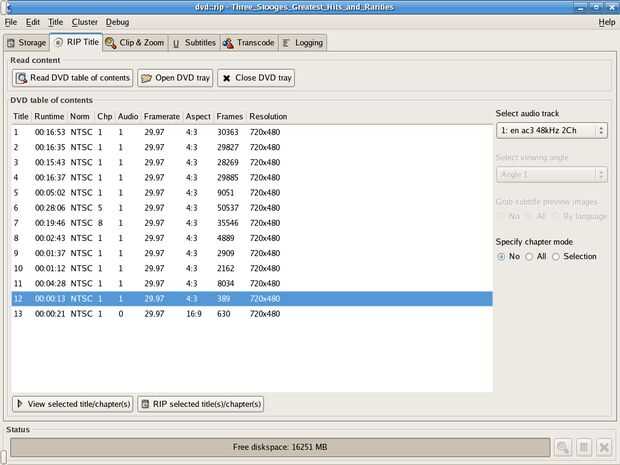
Task: Select title 6 with runtime 00:28:06
Action: point(252,208)
